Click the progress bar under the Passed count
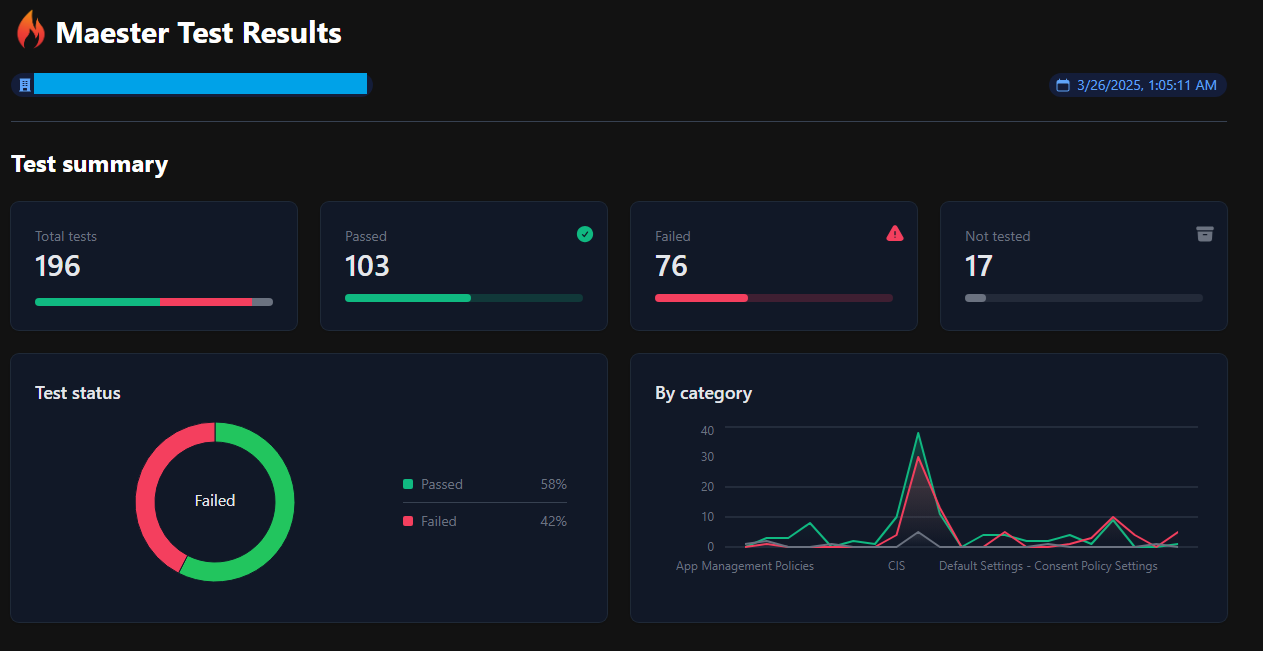 [463, 297]
